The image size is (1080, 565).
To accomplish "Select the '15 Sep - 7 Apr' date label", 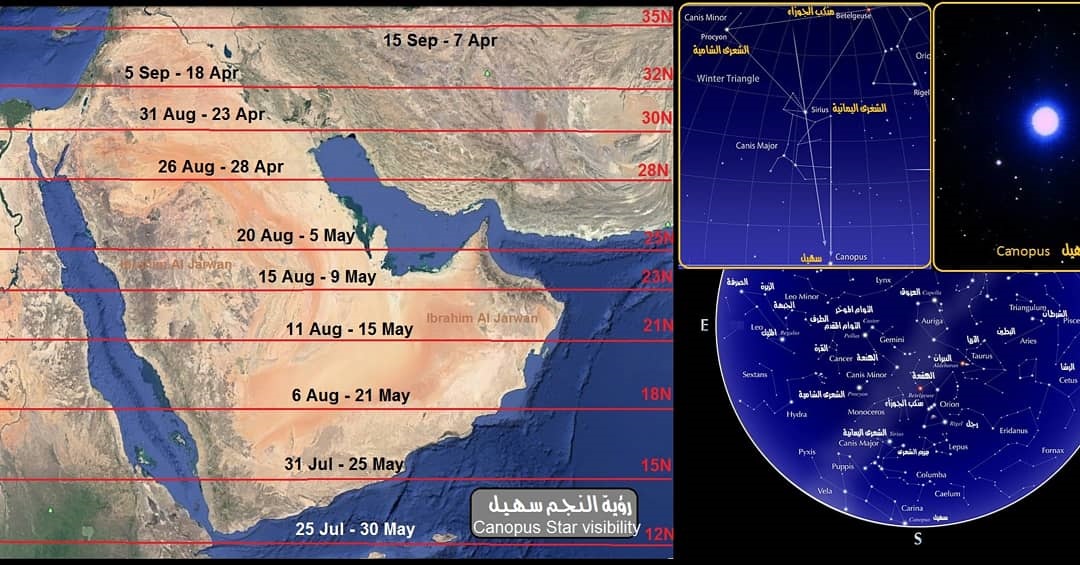I will [x=440, y=41].
